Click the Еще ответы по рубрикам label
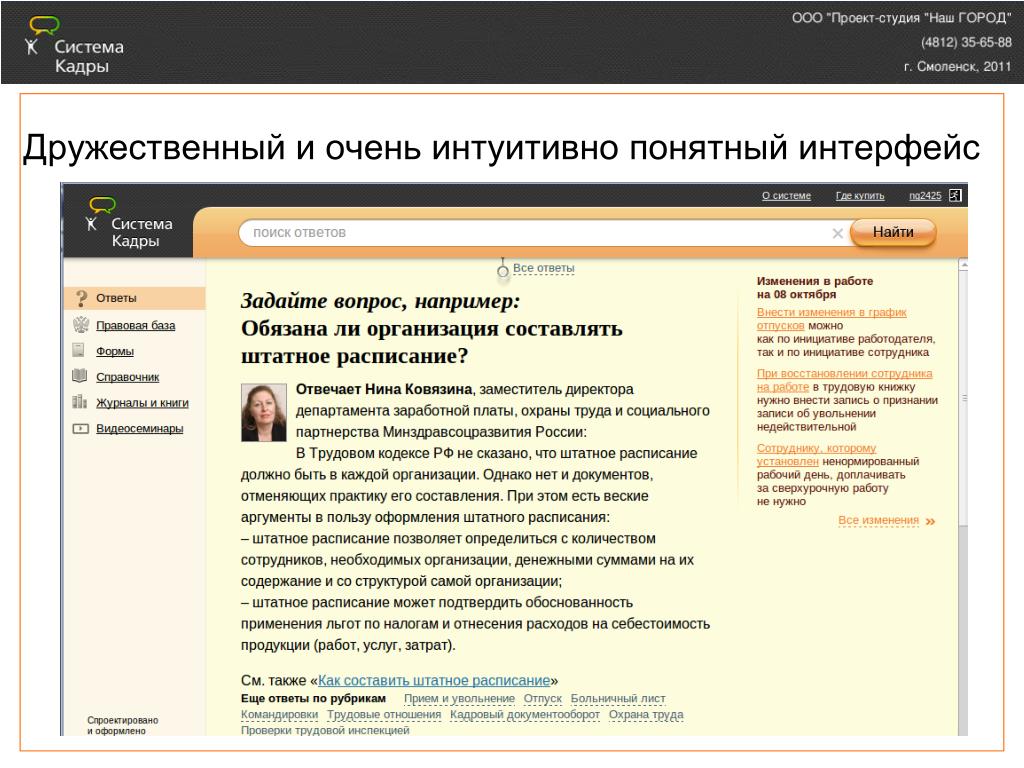The height and width of the screenshot is (768, 1024). (313, 698)
